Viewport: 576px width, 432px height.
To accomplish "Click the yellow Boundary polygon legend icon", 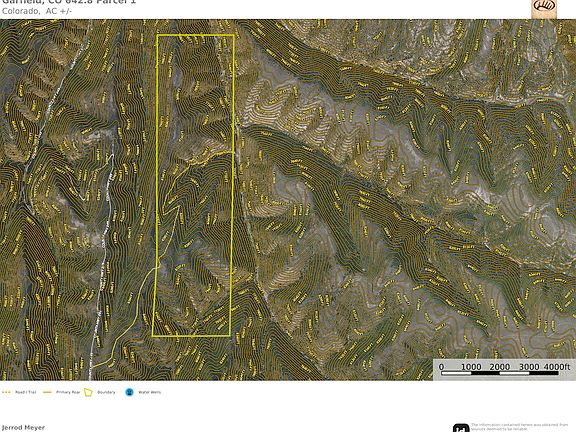I will [88, 392].
